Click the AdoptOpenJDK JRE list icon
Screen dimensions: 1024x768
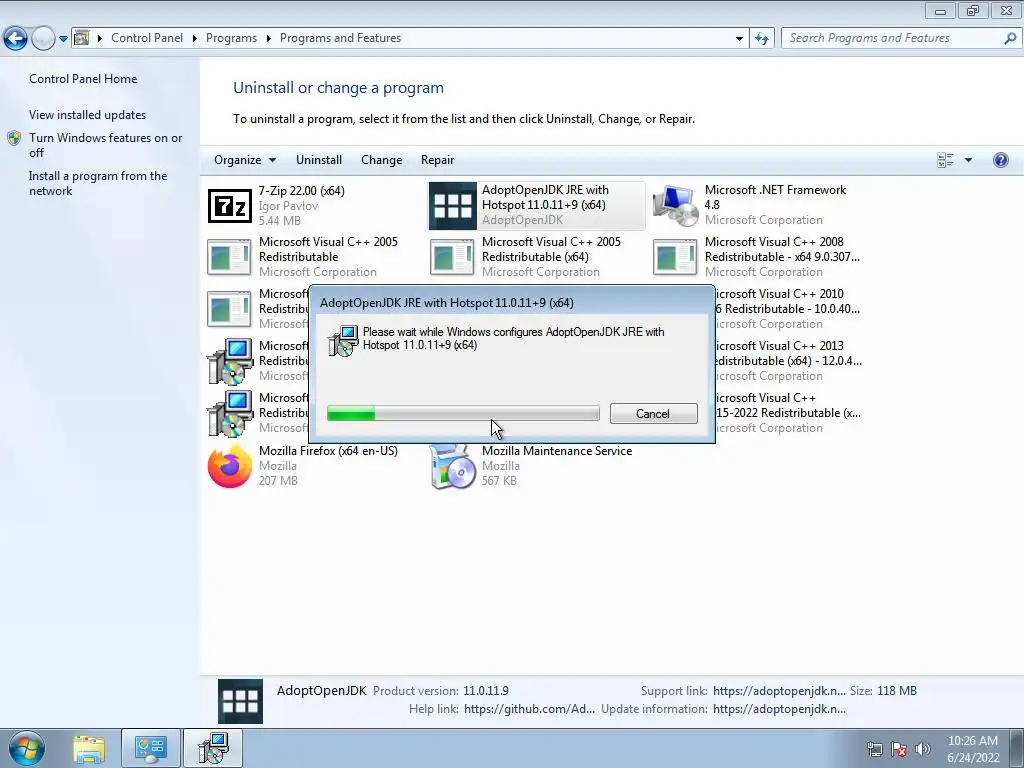tap(453, 206)
